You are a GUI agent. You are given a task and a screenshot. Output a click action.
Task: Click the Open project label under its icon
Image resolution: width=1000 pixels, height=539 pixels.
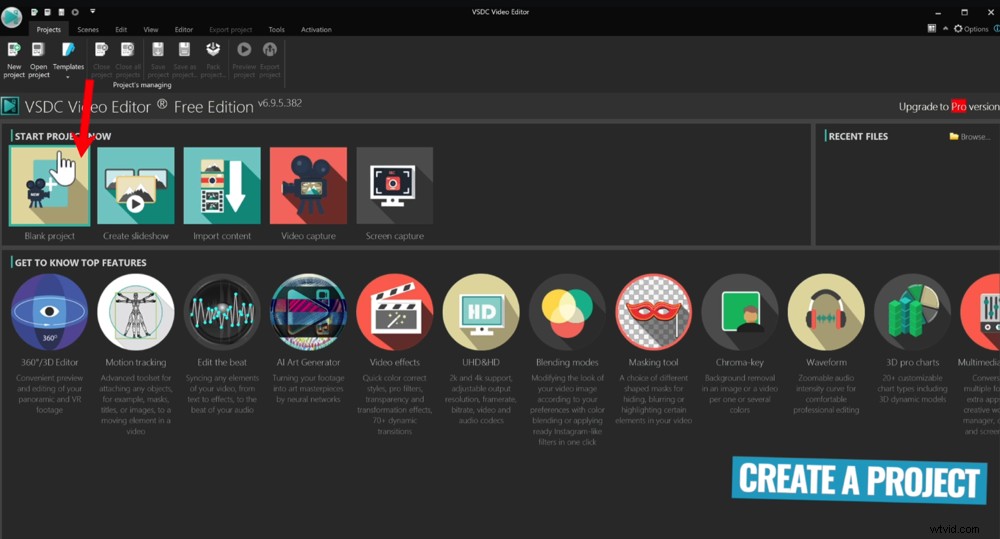[38, 71]
